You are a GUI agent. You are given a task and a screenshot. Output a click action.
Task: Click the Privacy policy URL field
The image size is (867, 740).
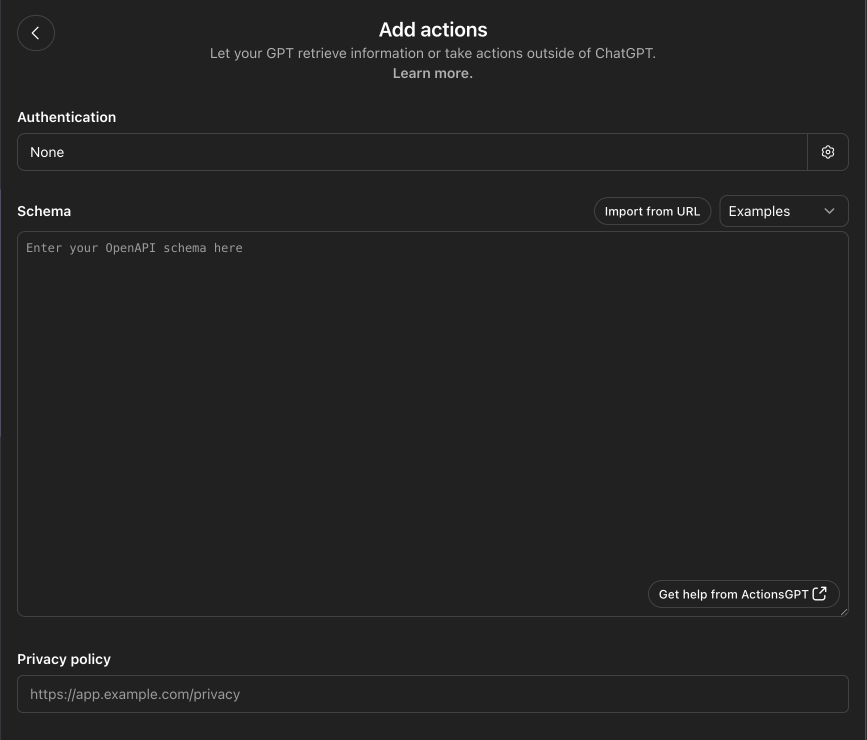coord(433,694)
